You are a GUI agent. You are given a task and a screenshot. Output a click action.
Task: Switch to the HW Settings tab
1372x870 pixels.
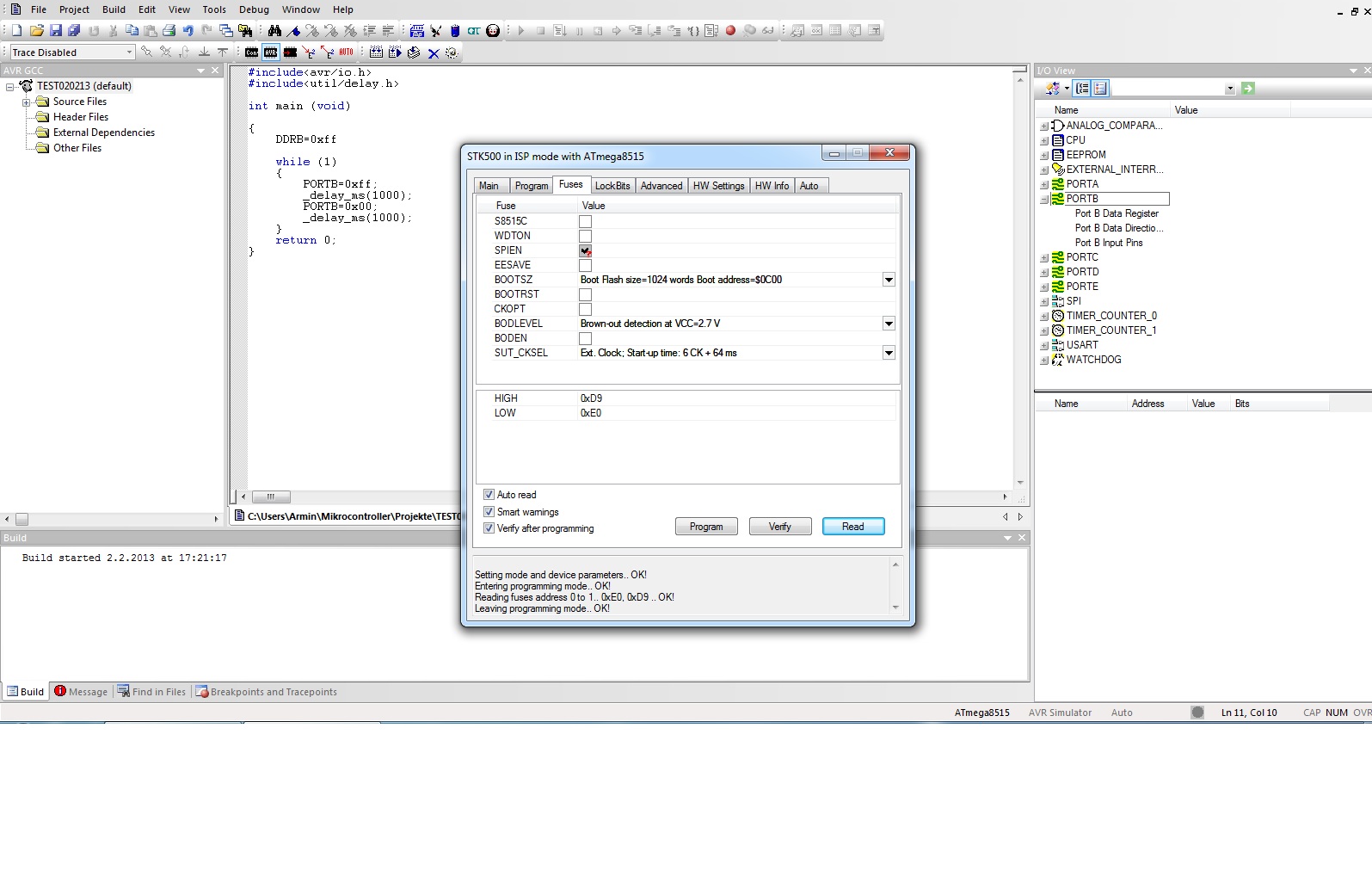tap(718, 186)
